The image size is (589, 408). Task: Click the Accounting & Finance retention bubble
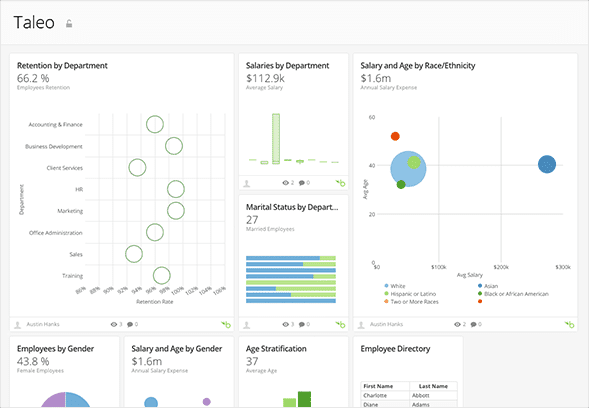[x=155, y=124]
